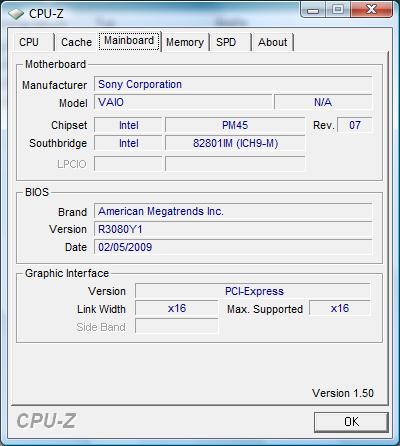Open the Cache tab
Image resolution: width=400 pixels, height=446 pixels.
[76, 42]
